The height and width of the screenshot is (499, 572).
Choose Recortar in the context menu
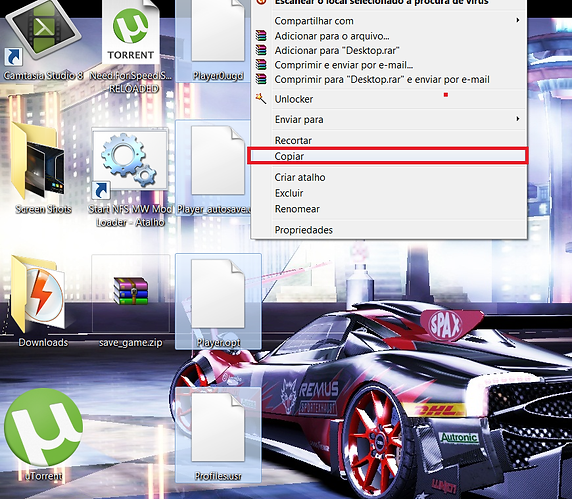click(x=389, y=140)
